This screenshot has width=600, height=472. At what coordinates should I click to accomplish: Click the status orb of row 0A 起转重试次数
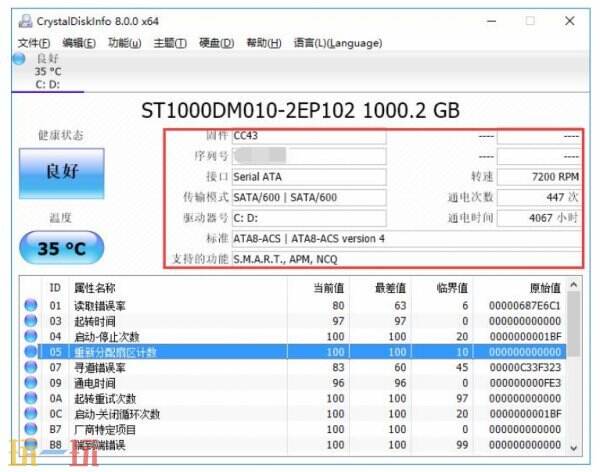[x=31, y=398]
